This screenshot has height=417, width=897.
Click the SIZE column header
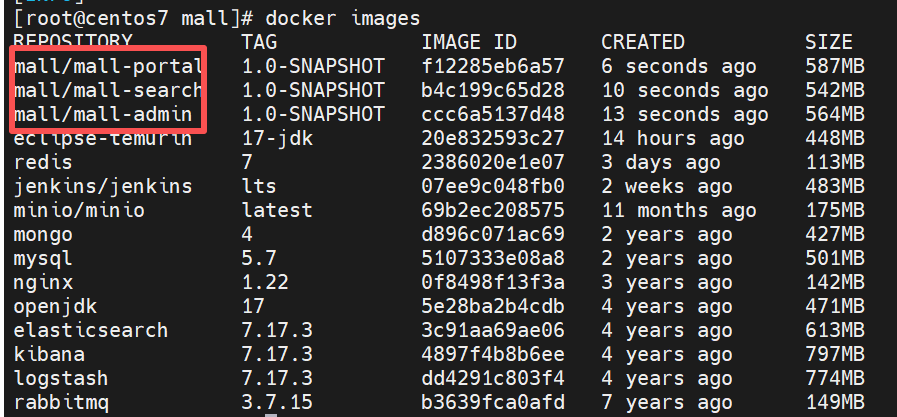pyautogui.click(x=829, y=42)
